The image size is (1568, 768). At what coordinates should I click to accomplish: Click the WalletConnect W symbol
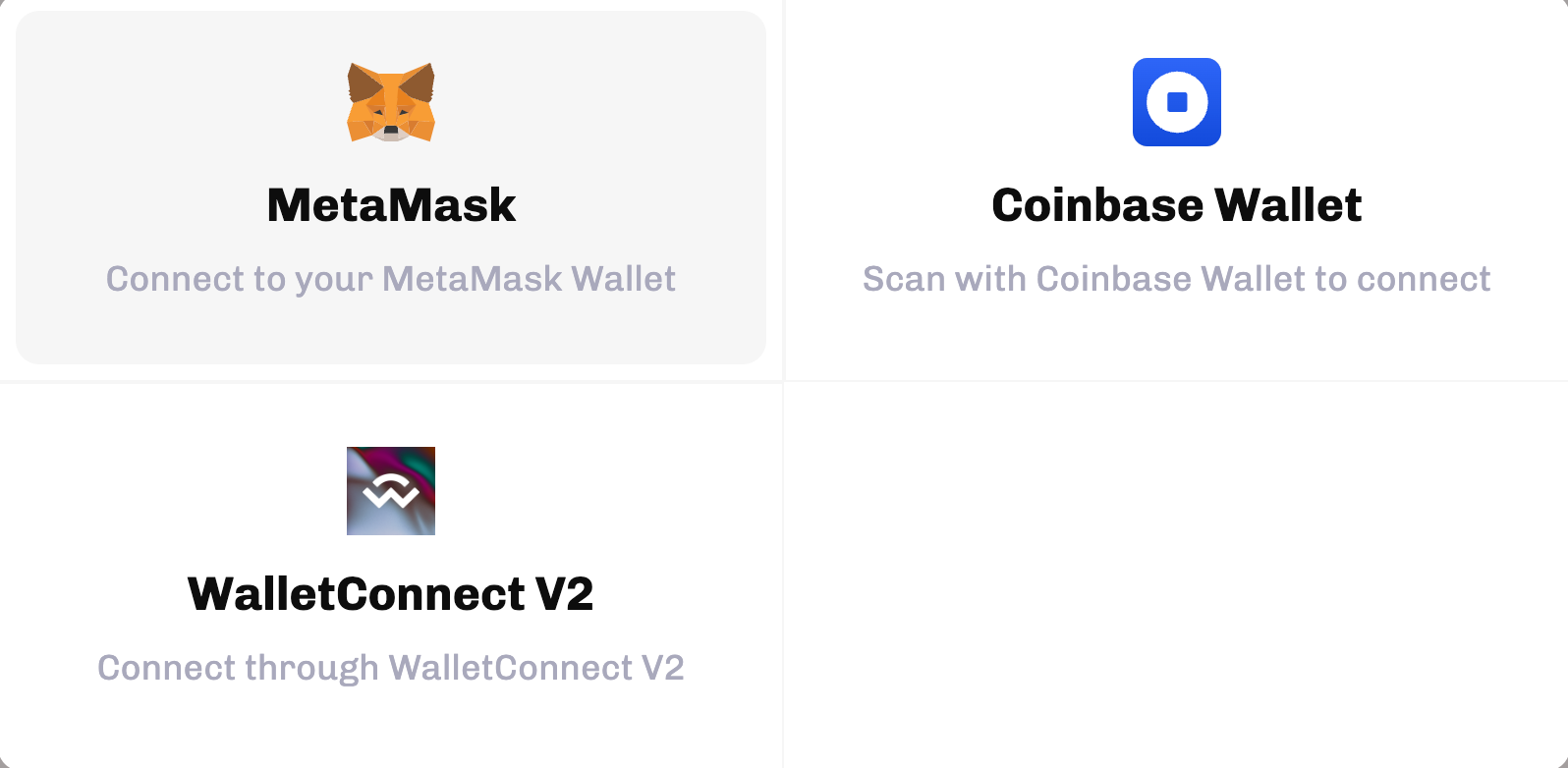390,493
